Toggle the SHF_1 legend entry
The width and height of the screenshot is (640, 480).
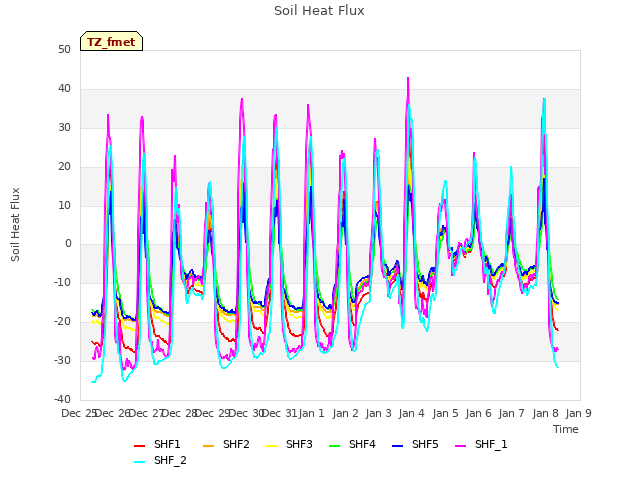pos(481,444)
